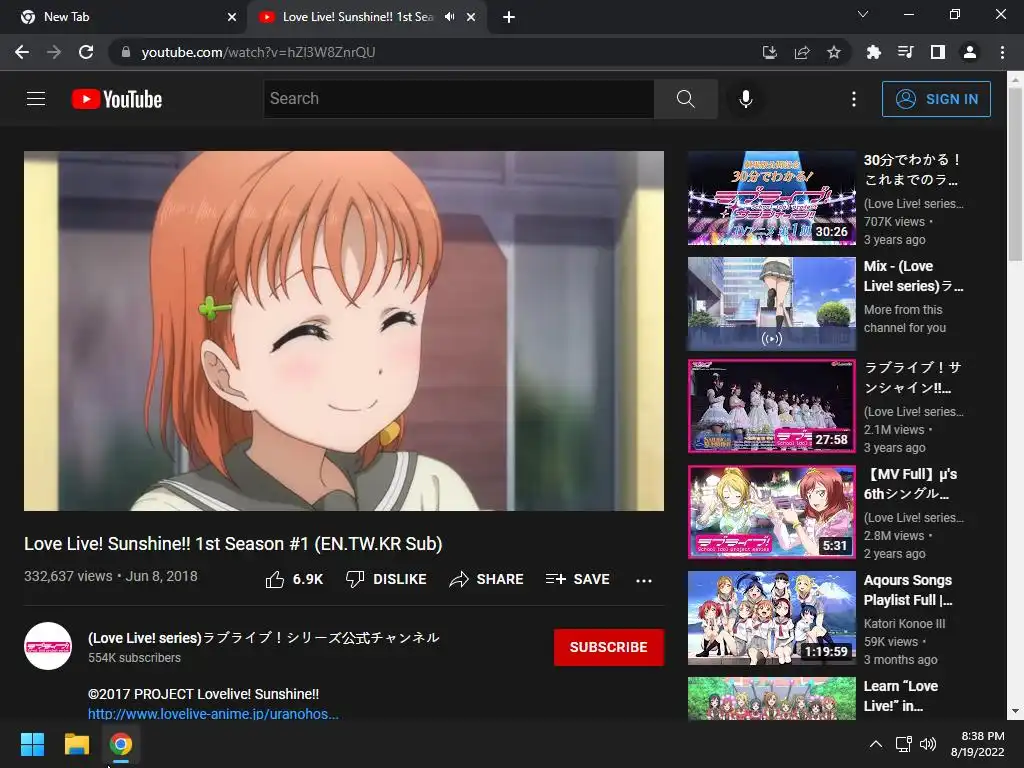Show hidden system tray icons
1024x768 pixels.
click(876, 744)
